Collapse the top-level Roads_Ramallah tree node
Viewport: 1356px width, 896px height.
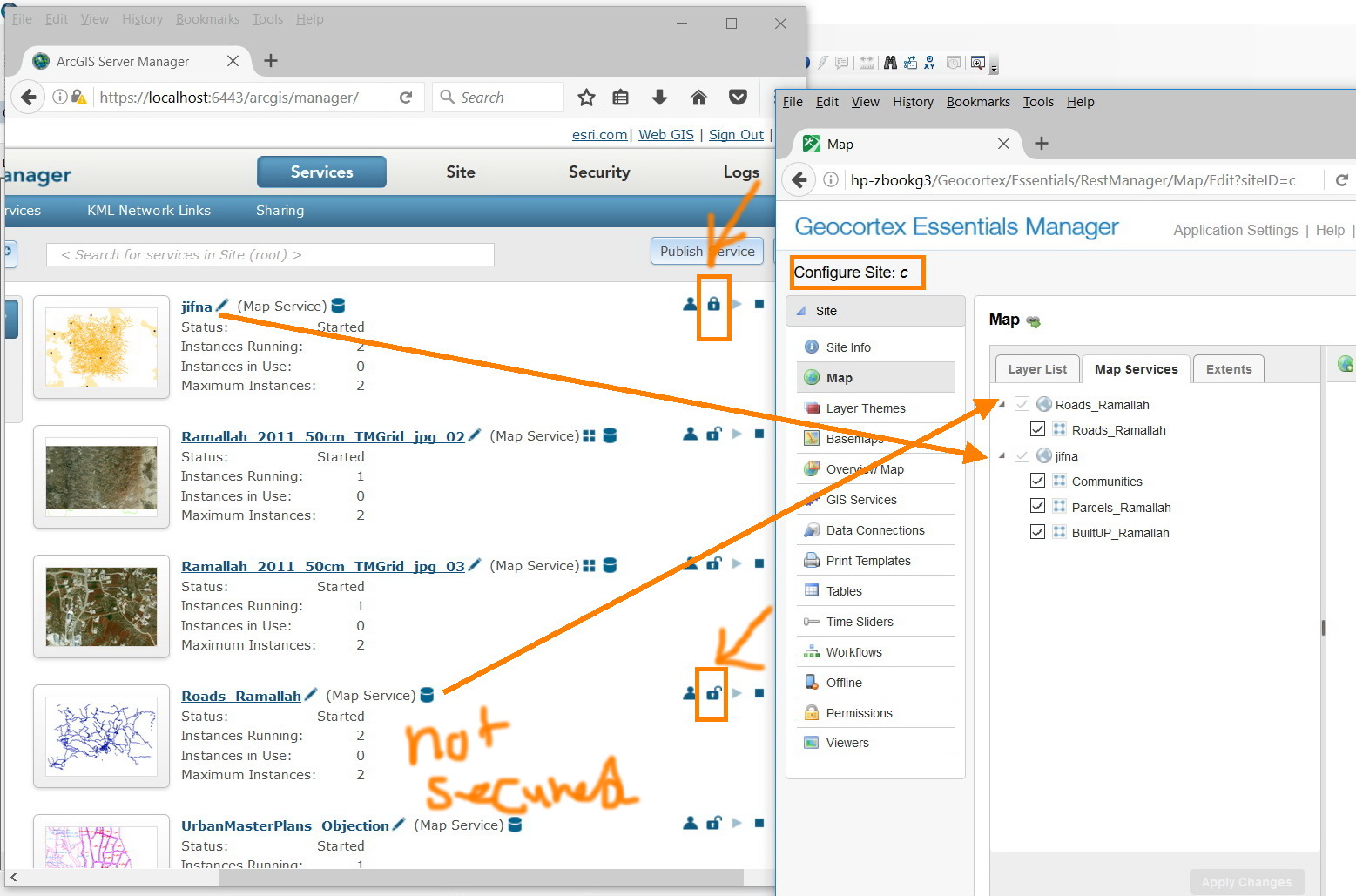(1002, 404)
